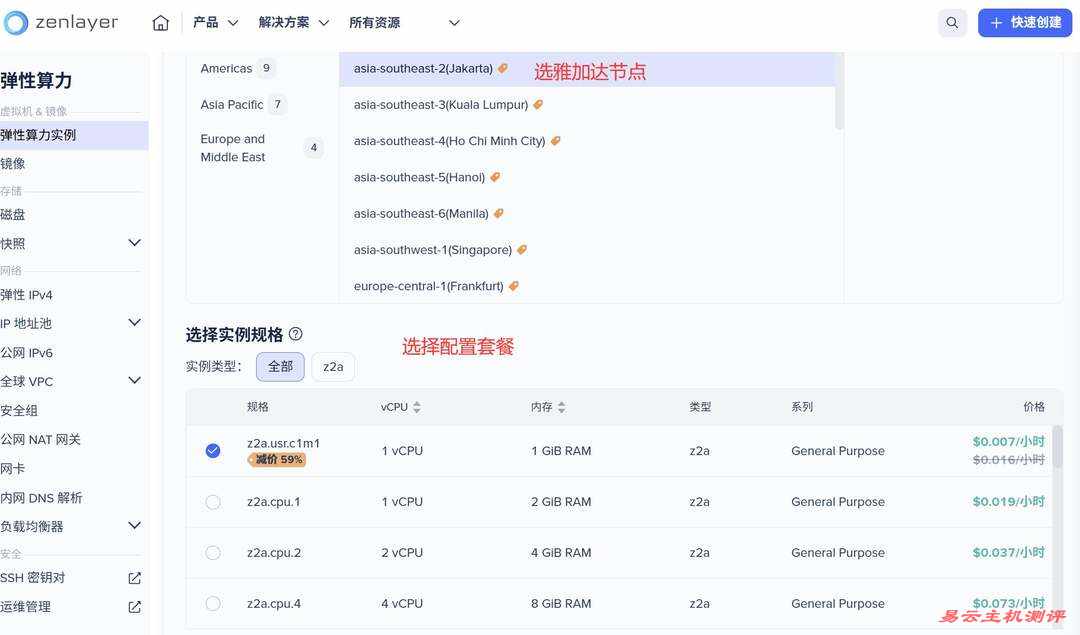Image resolution: width=1080 pixels, height=635 pixels.
Task: Open the 解决方案 menu
Action: pyautogui.click(x=283, y=20)
